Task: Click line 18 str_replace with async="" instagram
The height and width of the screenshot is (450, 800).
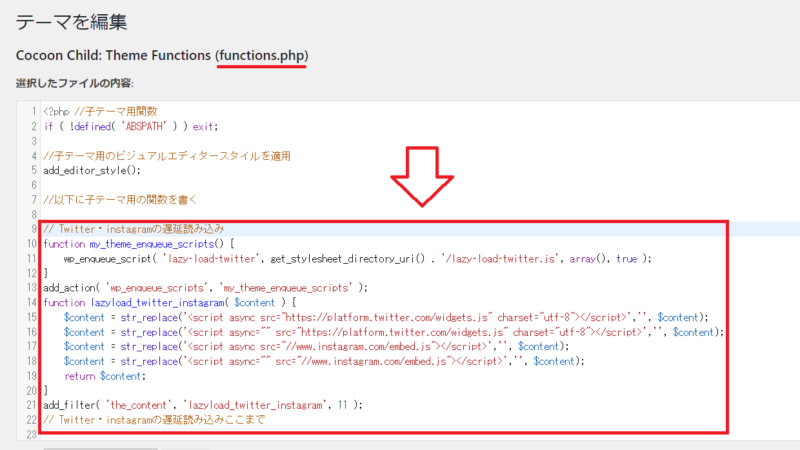Action: (x=324, y=361)
